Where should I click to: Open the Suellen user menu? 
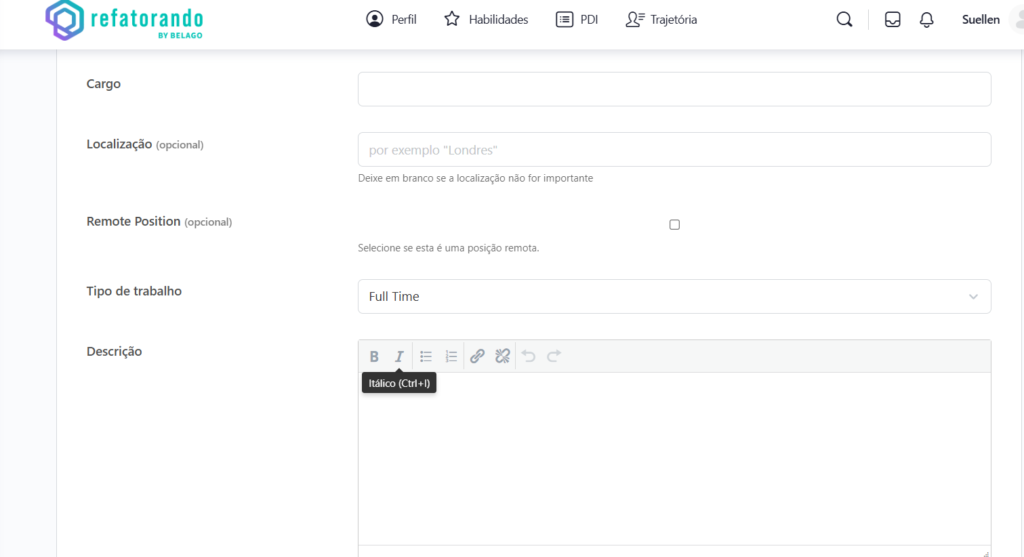click(980, 20)
